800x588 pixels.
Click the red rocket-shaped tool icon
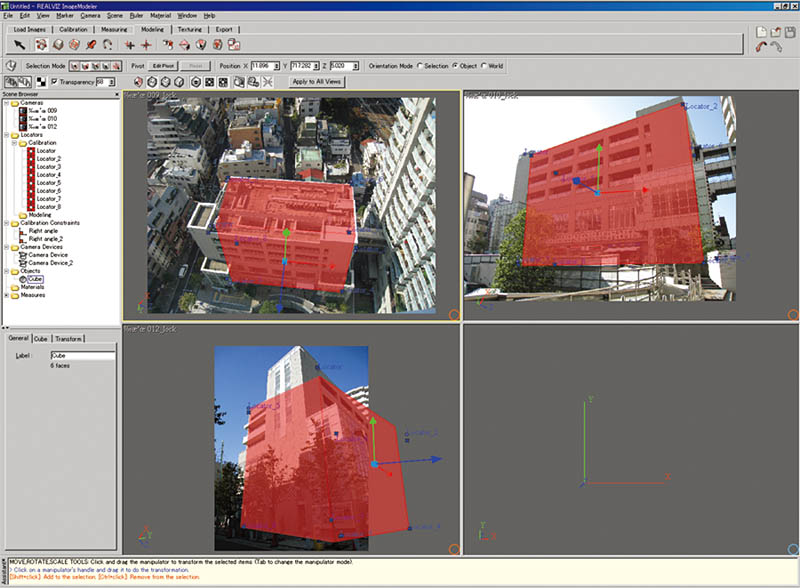91,45
